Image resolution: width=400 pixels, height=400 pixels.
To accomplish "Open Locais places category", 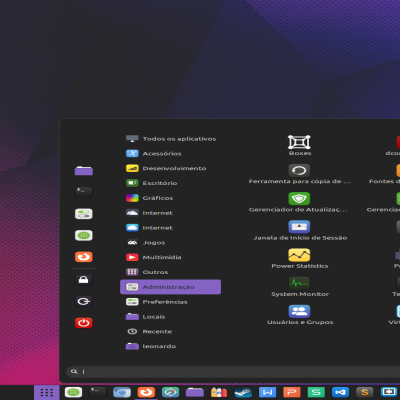I will tap(170, 317).
